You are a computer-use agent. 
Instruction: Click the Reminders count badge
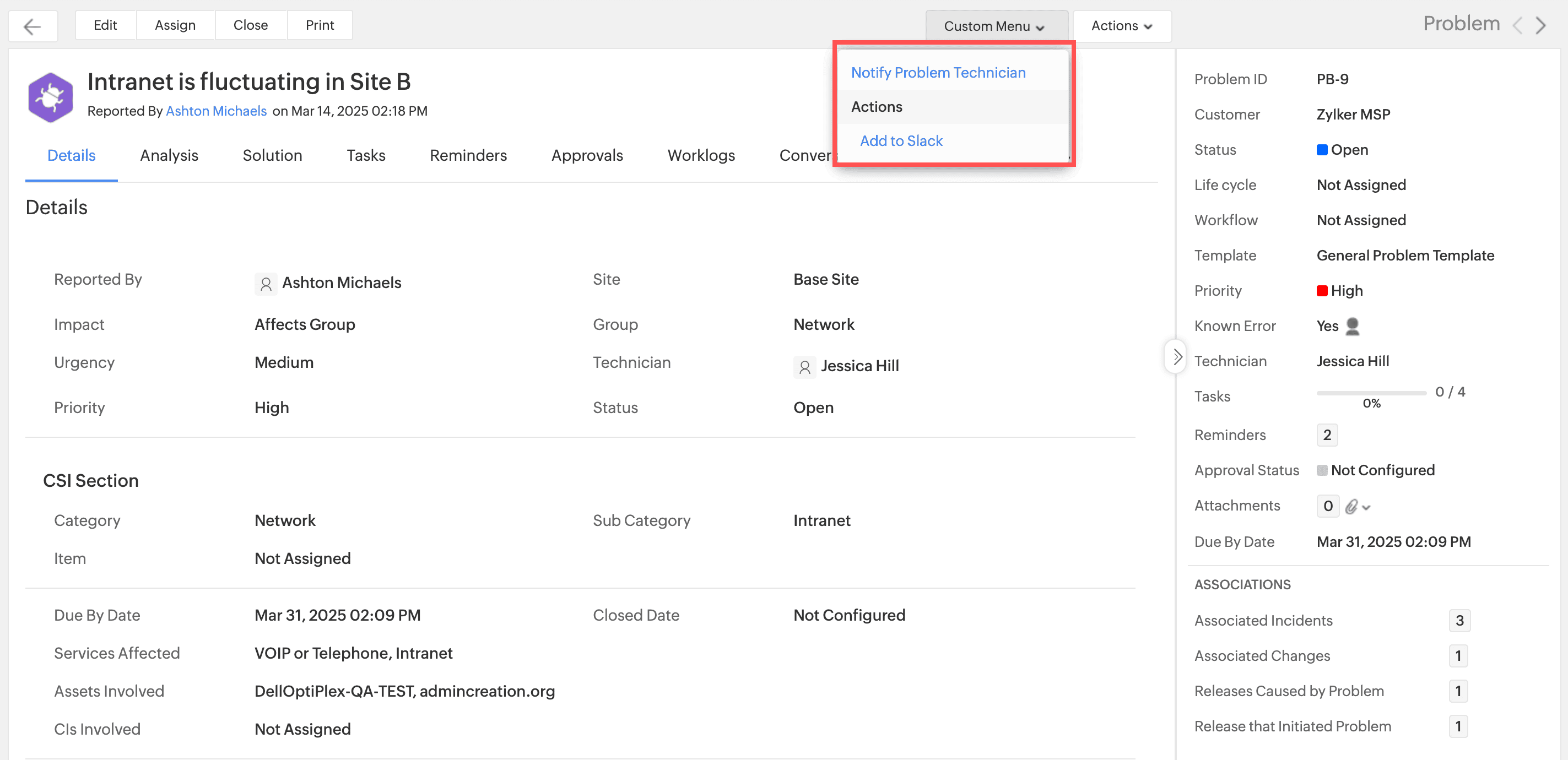tap(1326, 435)
